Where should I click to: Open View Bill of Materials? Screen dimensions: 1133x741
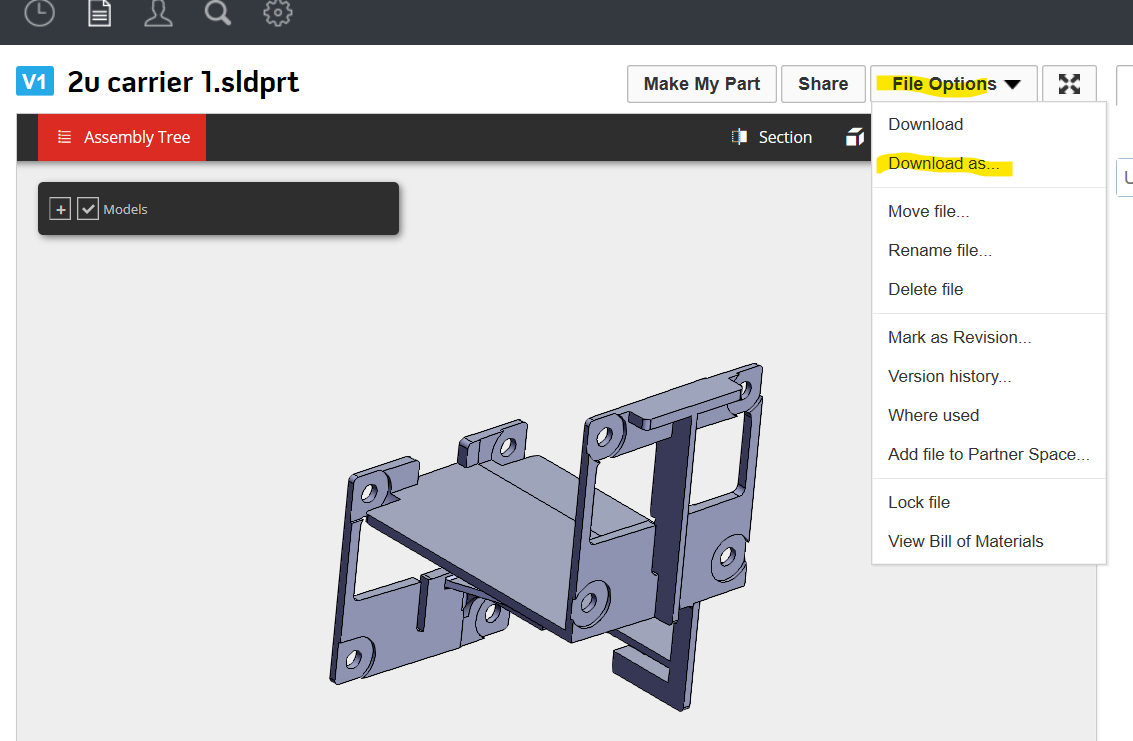tap(989, 541)
